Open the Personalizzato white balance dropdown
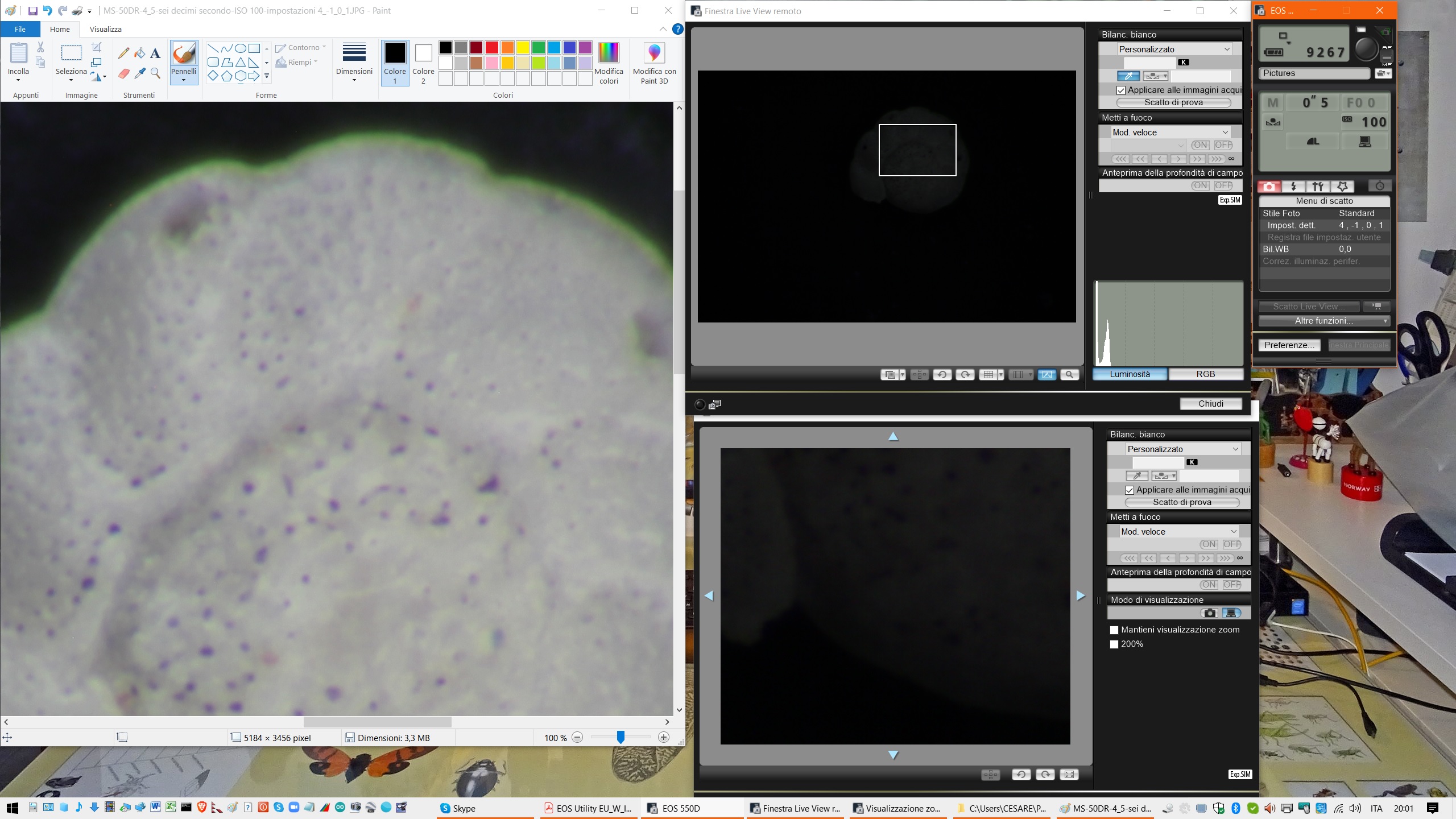 tap(1173, 49)
